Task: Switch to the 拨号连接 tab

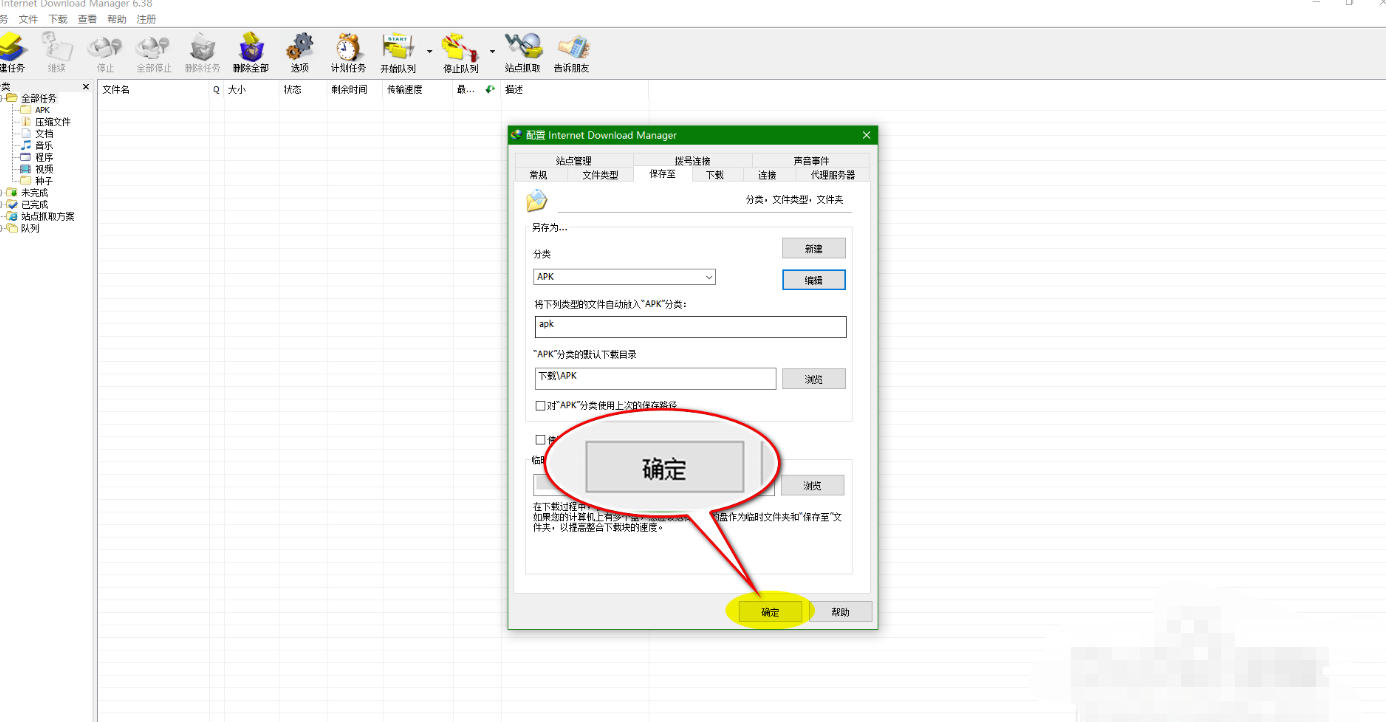Action: [x=692, y=160]
